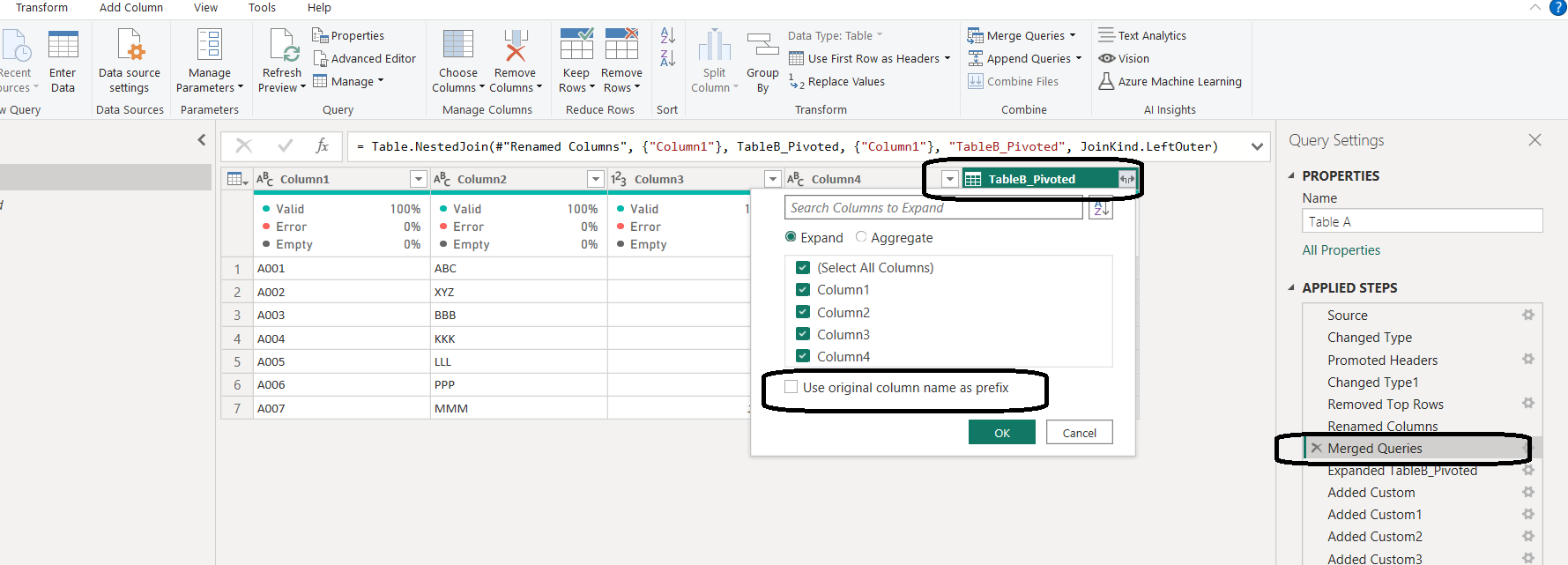
Task: Click the Remove Columns icon
Action: coord(516,44)
